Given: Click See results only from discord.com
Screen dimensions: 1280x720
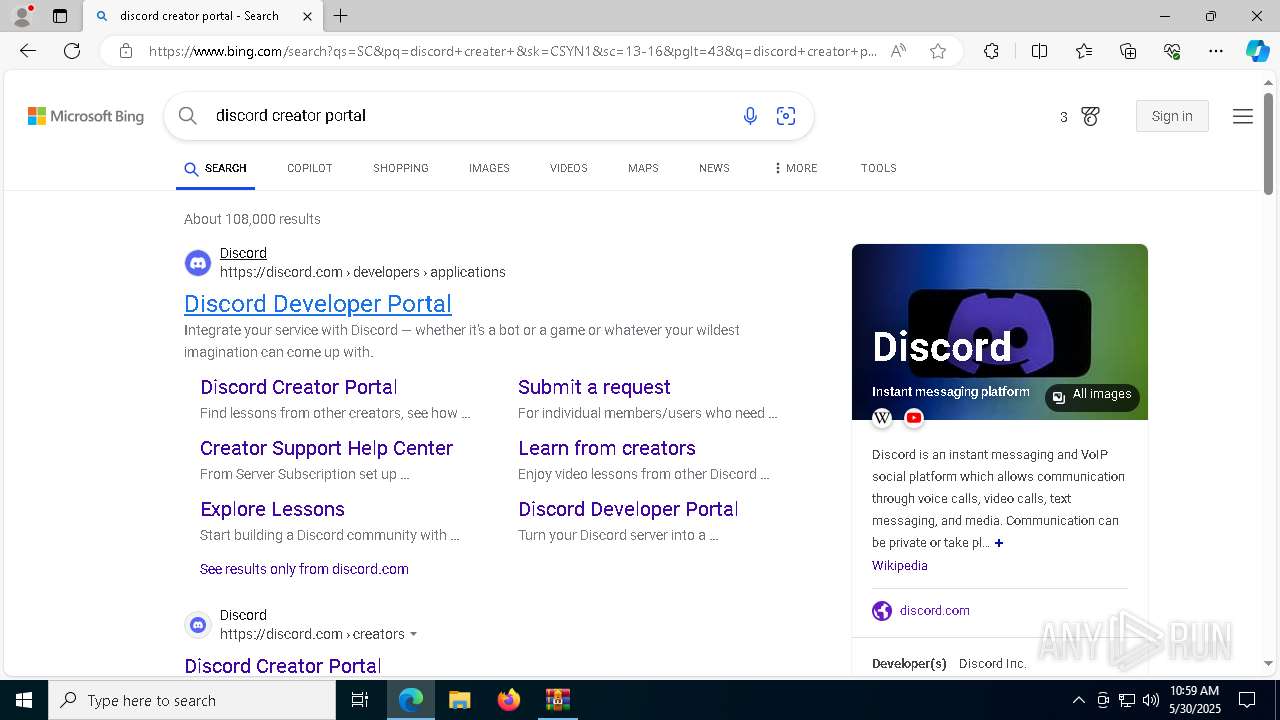Looking at the screenshot, I should [304, 569].
